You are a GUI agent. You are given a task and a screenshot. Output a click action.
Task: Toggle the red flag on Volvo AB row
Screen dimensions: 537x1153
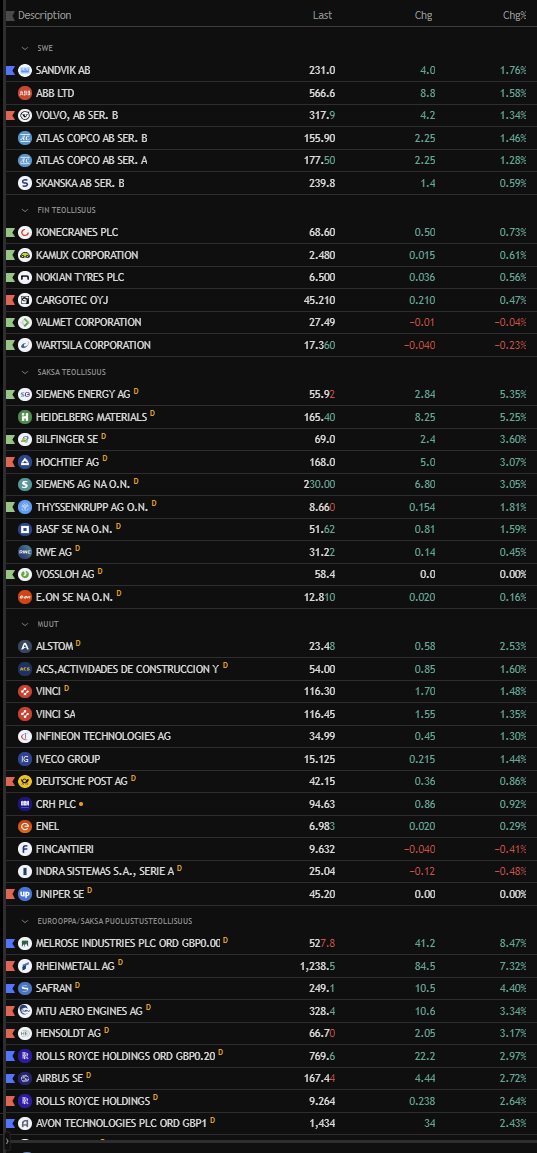coord(10,115)
